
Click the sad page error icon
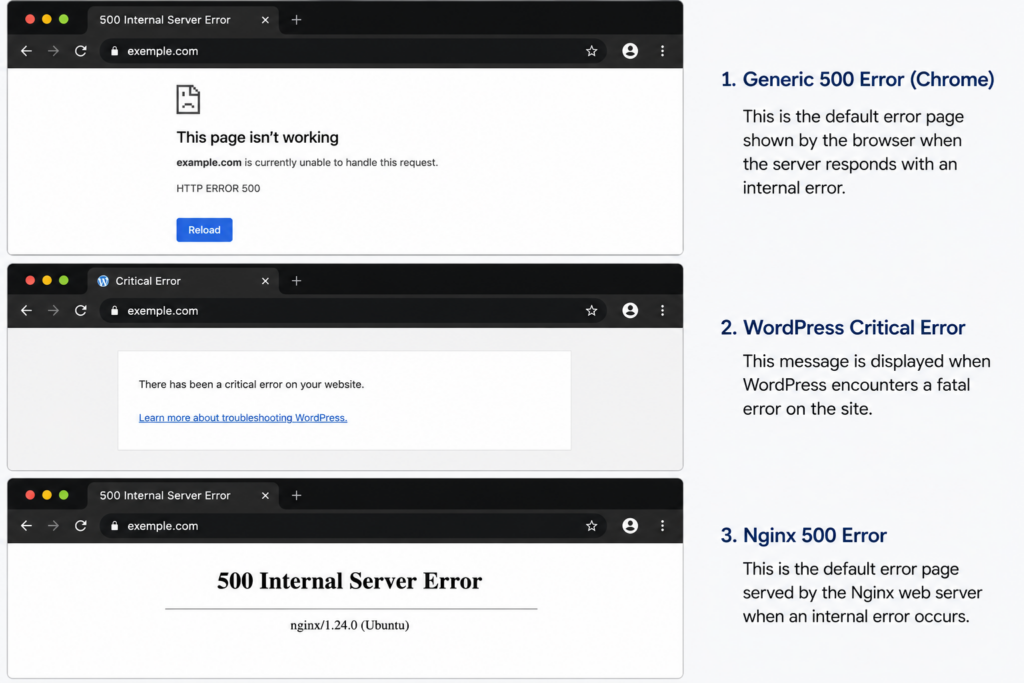pos(188,100)
